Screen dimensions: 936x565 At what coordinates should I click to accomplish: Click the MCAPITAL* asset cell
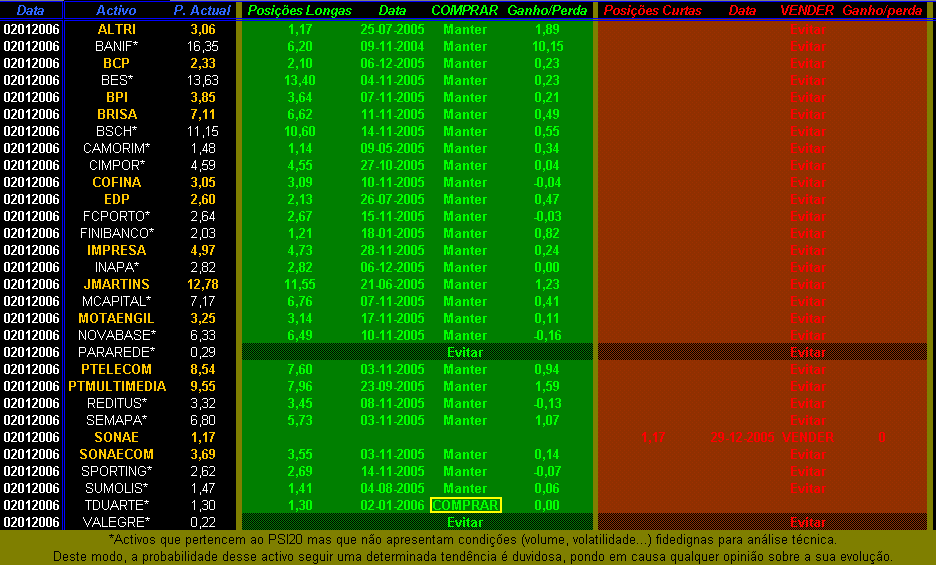pyautogui.click(x=116, y=302)
